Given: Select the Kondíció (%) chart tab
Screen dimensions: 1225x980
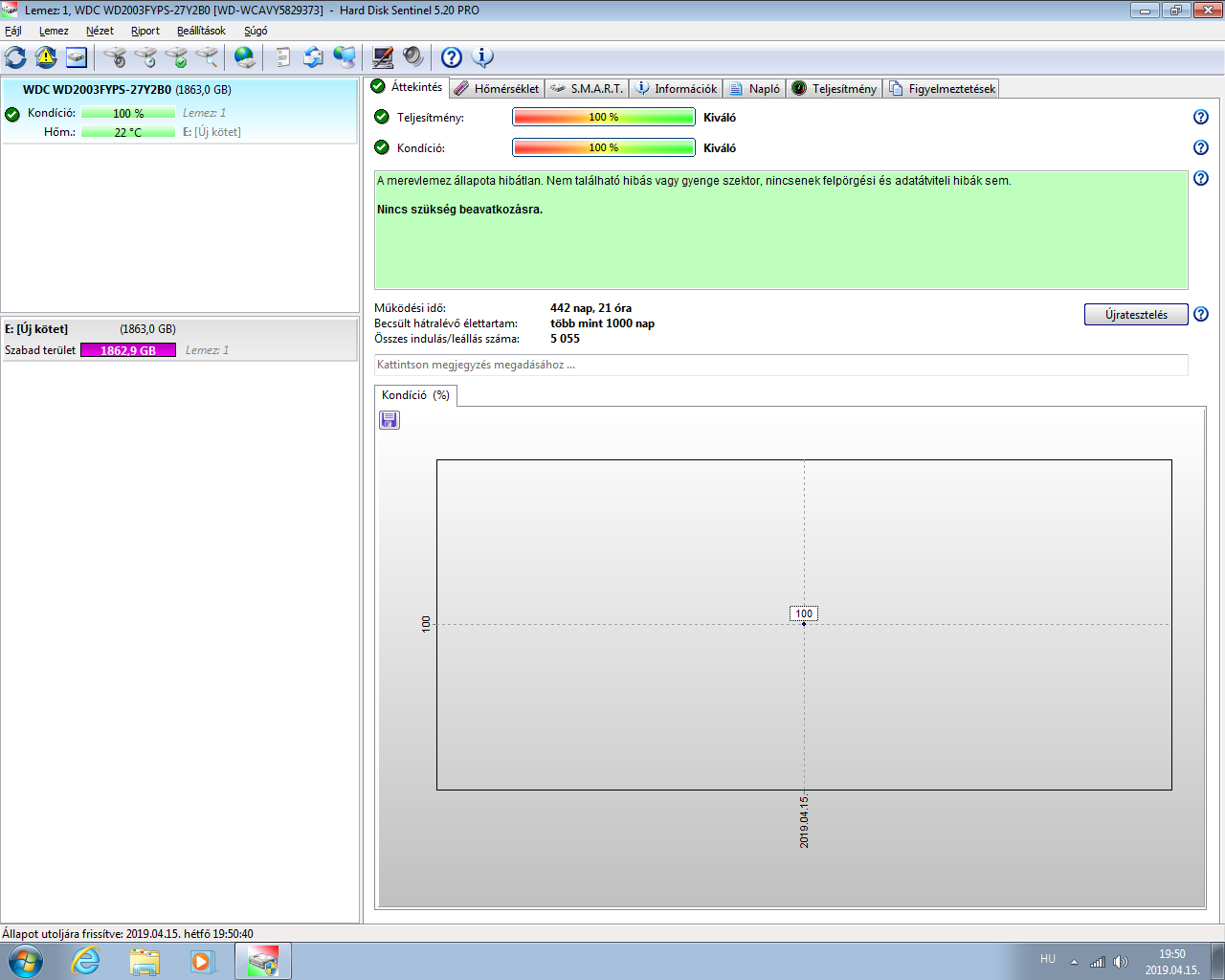Looking at the screenshot, I should [415, 395].
